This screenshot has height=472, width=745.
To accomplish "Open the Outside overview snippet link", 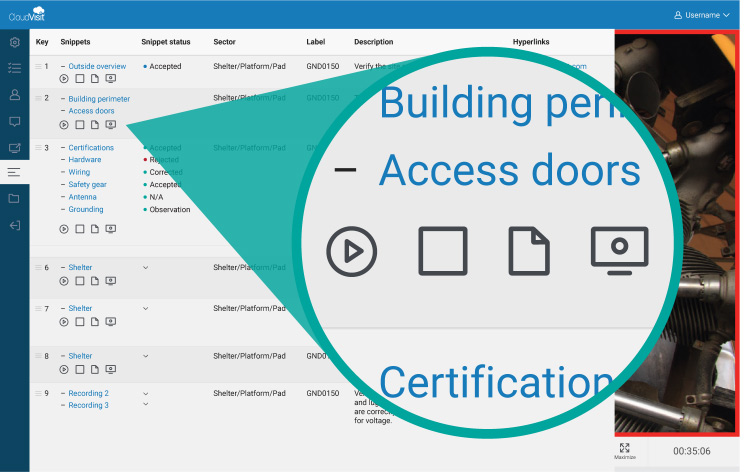I will [97, 67].
